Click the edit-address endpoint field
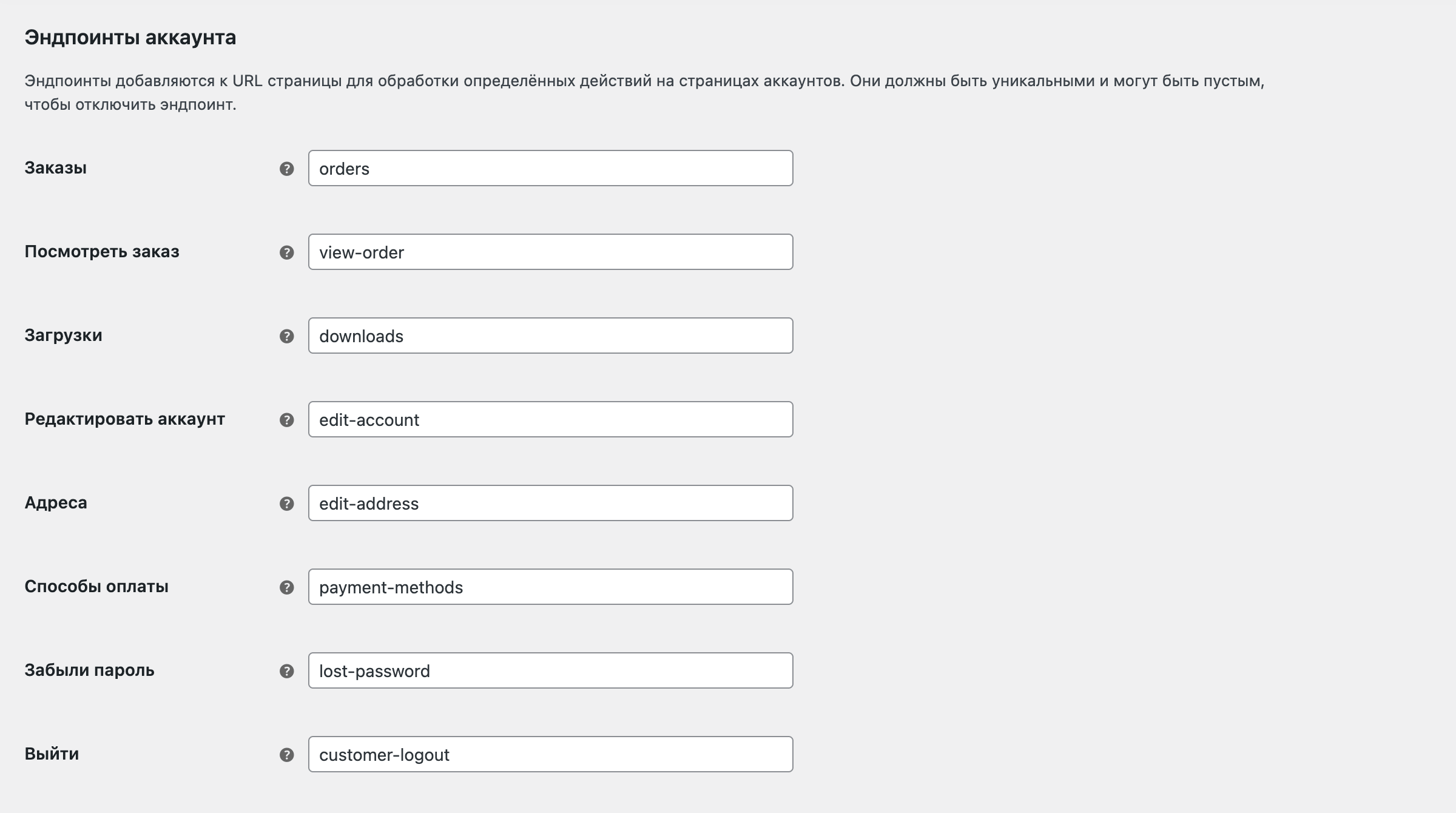 click(550, 503)
